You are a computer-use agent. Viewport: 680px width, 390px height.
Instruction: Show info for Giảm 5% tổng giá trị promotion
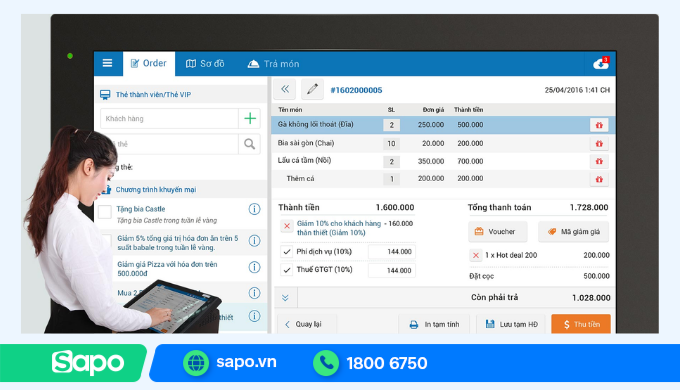tap(255, 240)
